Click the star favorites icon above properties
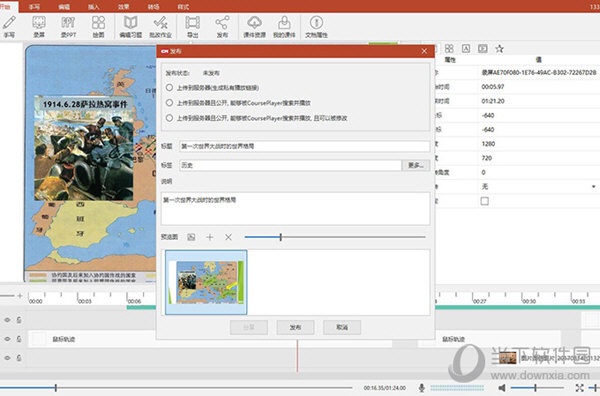Image resolution: width=600 pixels, height=396 pixels. pyautogui.click(x=499, y=49)
